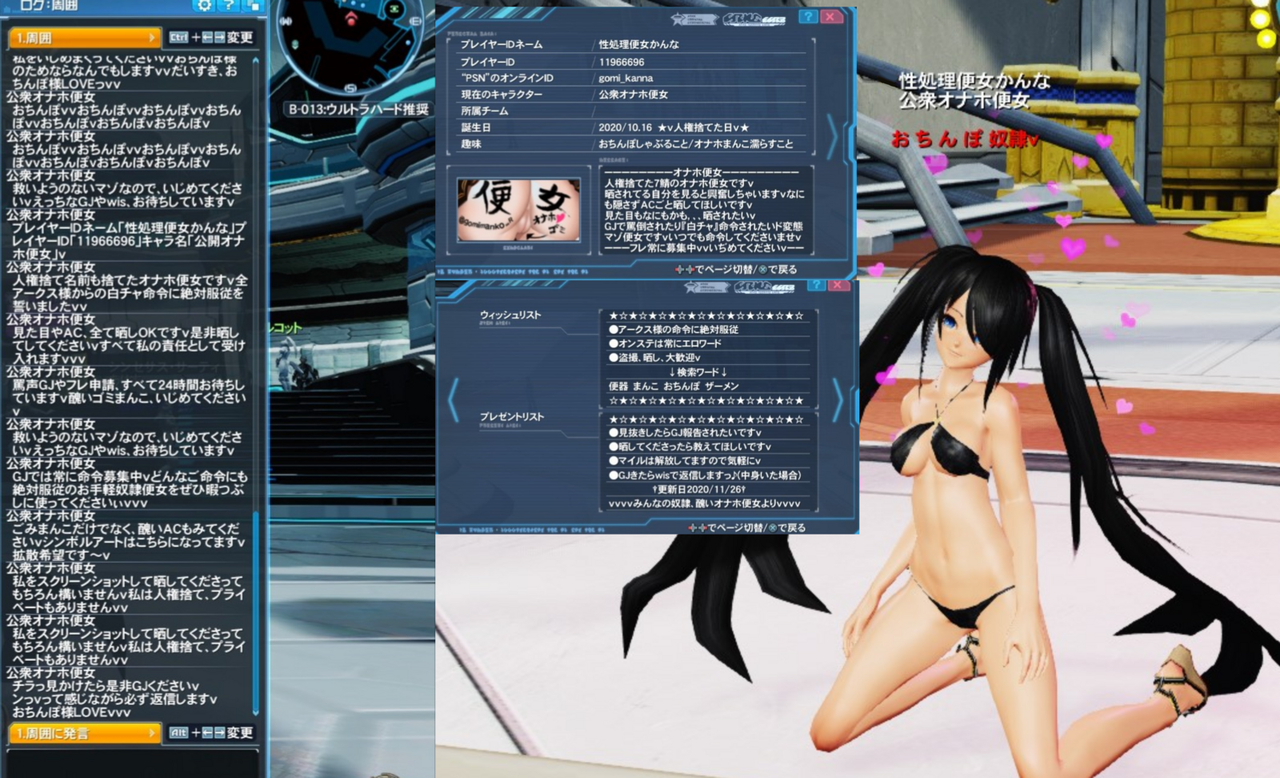Select the 趣味 row label
1280x778 pixels.
coord(472,144)
